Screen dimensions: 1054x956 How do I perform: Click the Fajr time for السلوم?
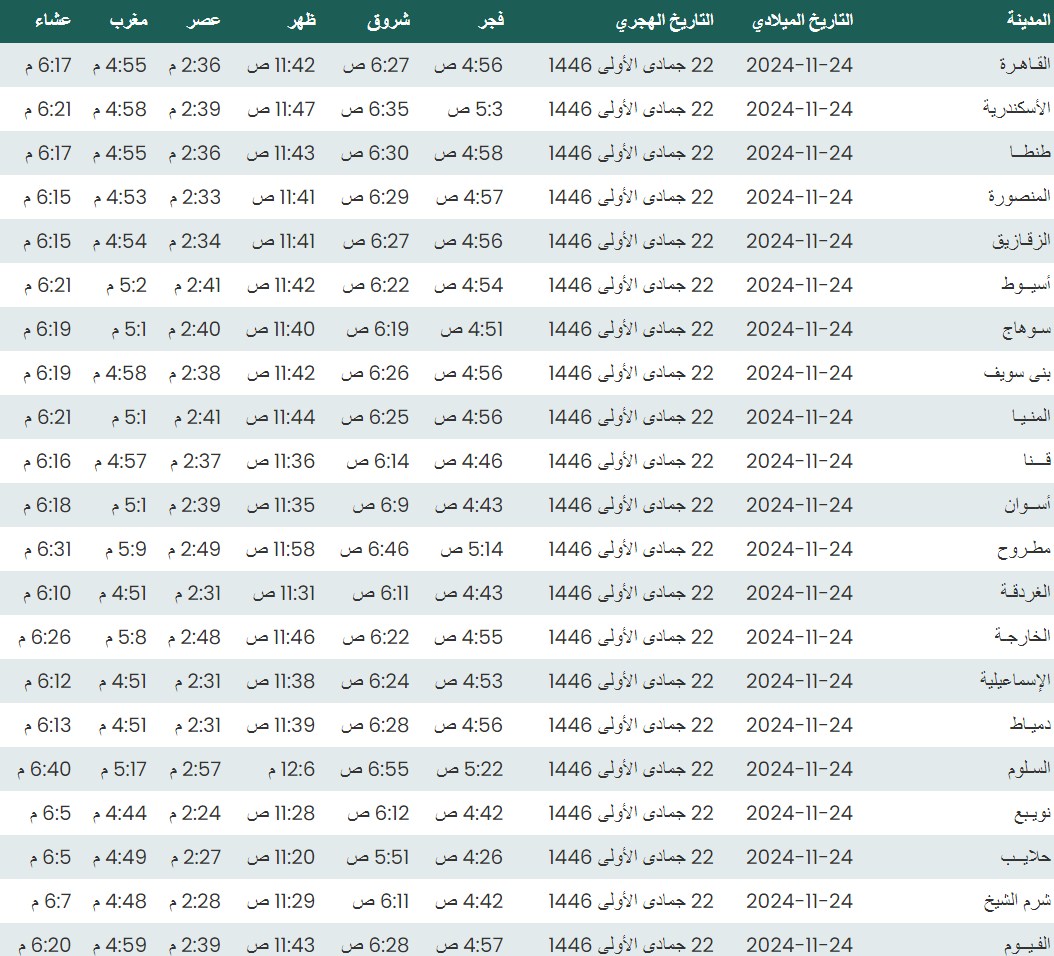tap(469, 769)
